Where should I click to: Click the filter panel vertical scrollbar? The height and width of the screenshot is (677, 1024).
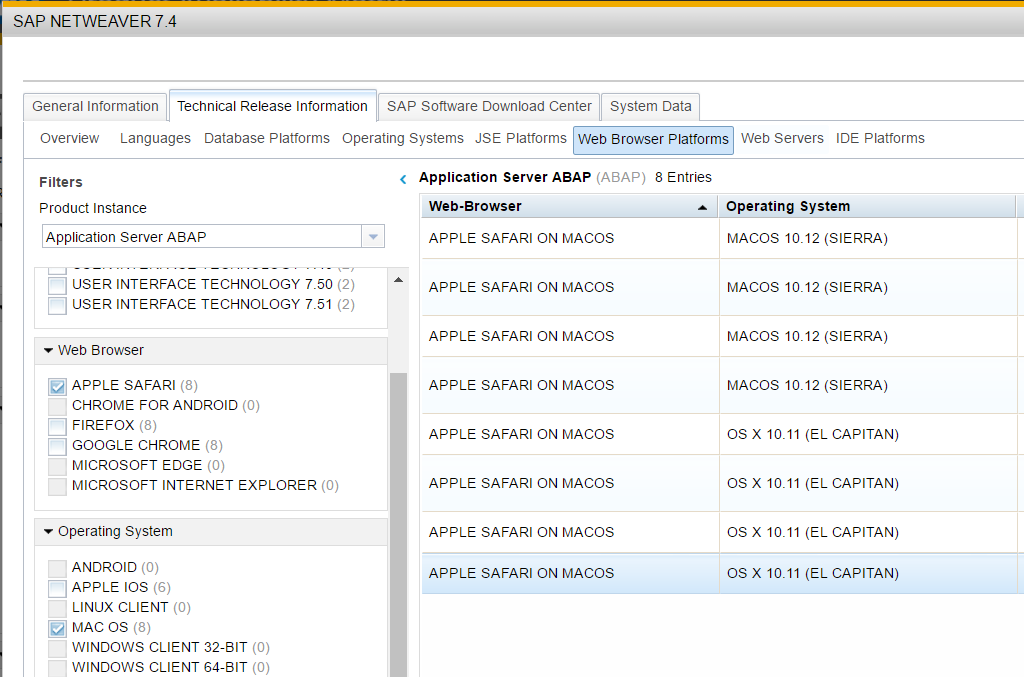pos(398,525)
